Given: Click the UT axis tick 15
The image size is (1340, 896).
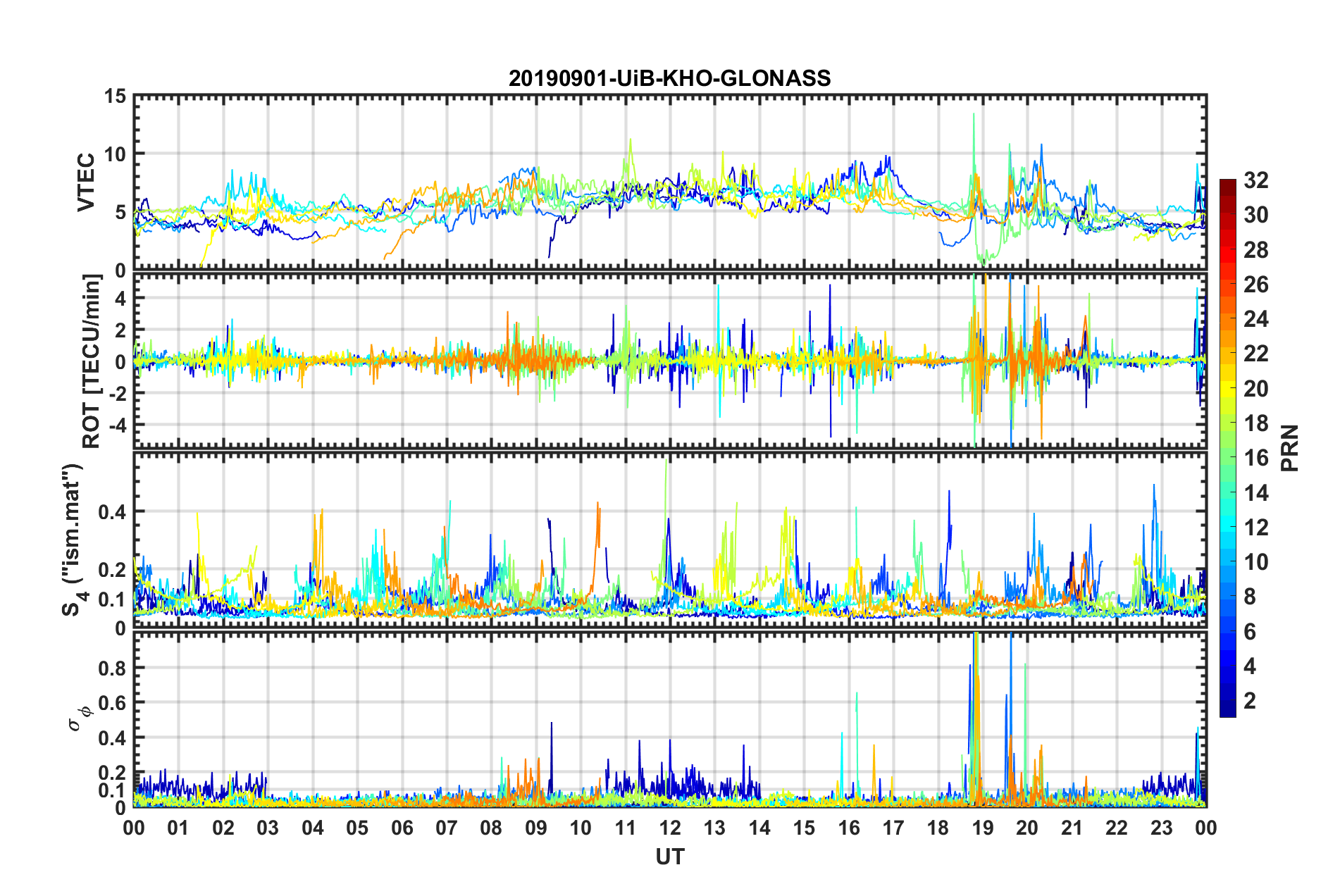Looking at the screenshot, I should point(804,828).
